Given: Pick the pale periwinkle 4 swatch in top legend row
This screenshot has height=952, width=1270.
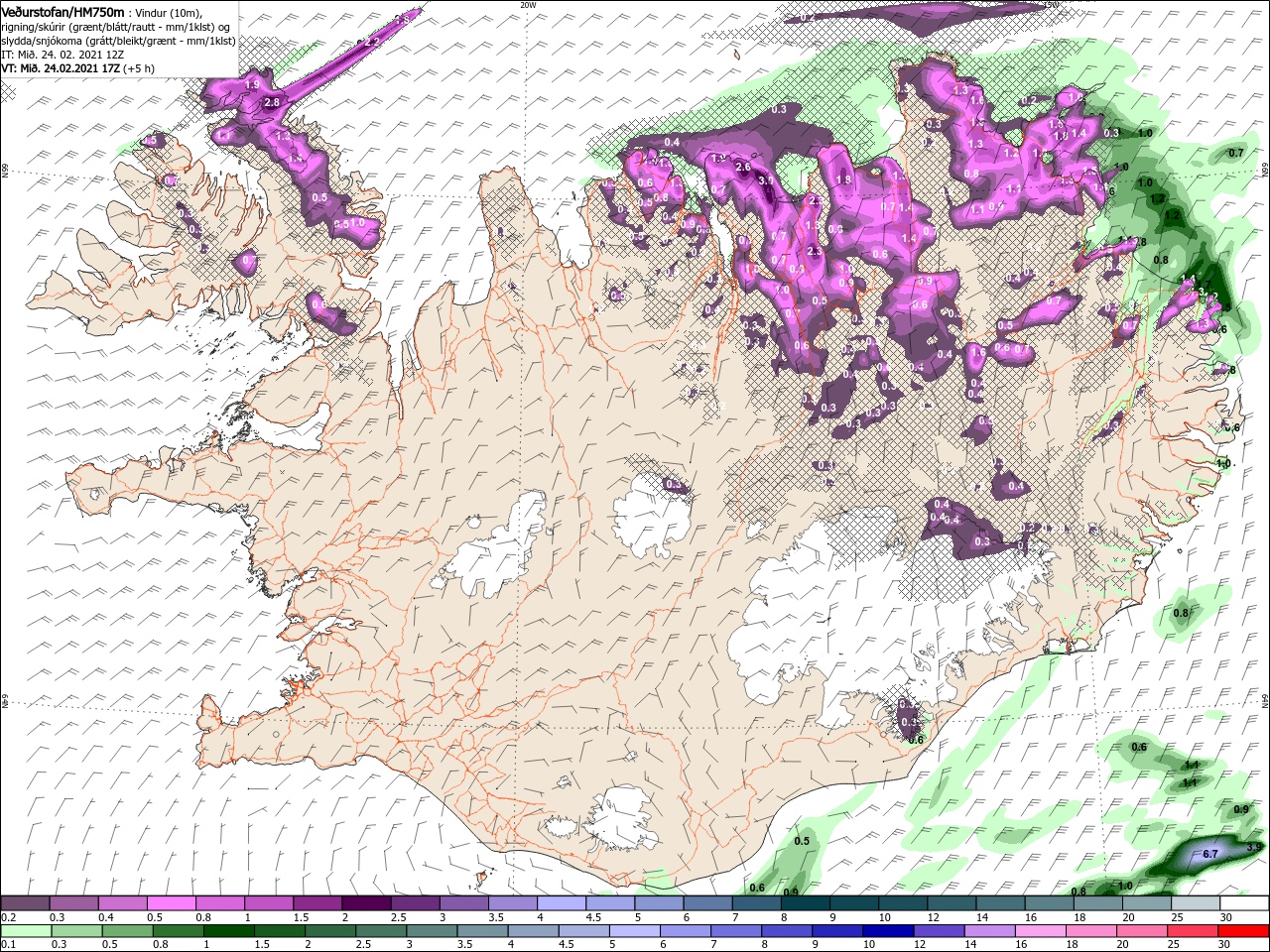Looking at the screenshot, I should (562, 903).
